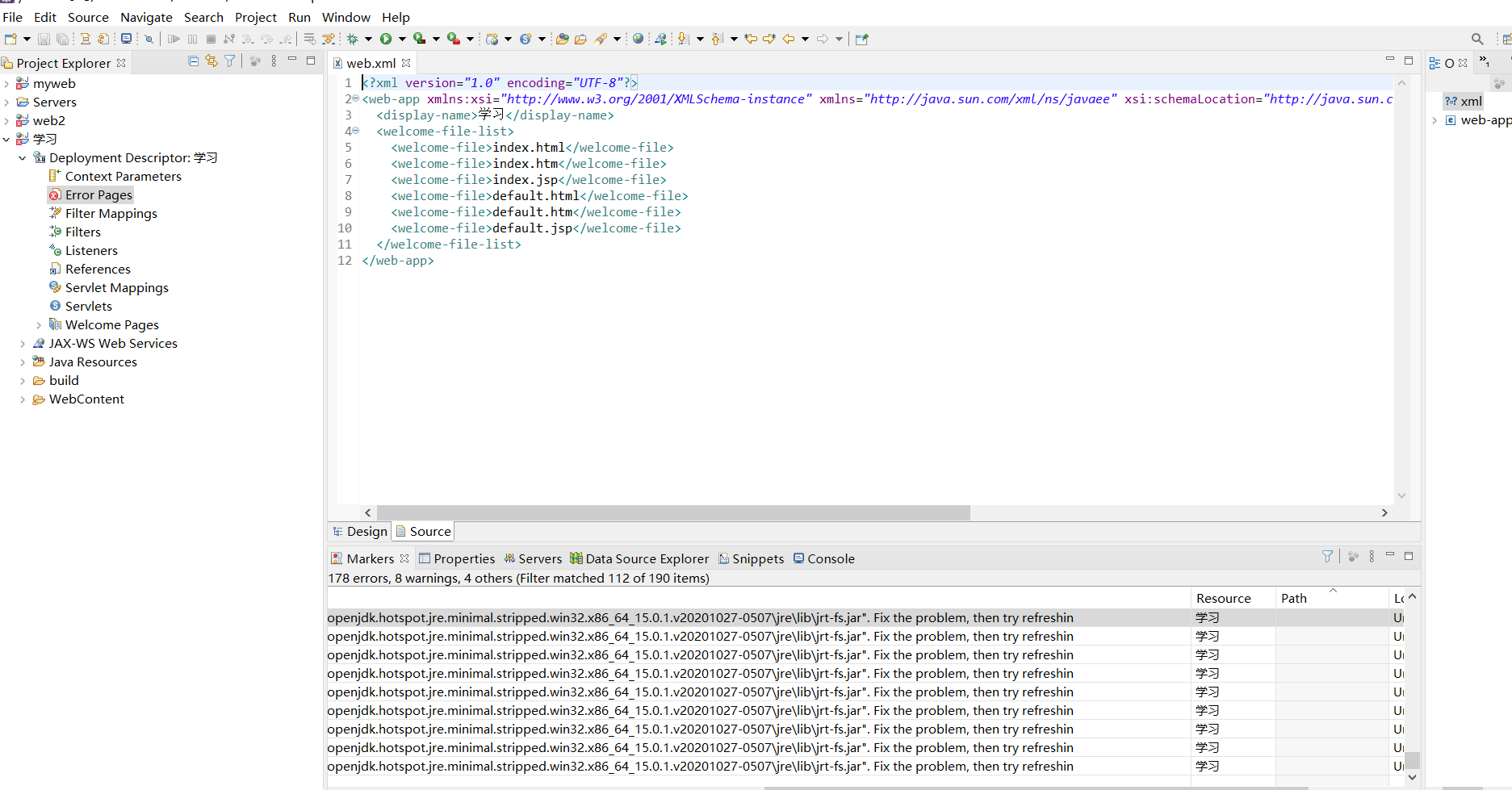
Task: Click the green Run play button icon
Action: click(x=386, y=39)
